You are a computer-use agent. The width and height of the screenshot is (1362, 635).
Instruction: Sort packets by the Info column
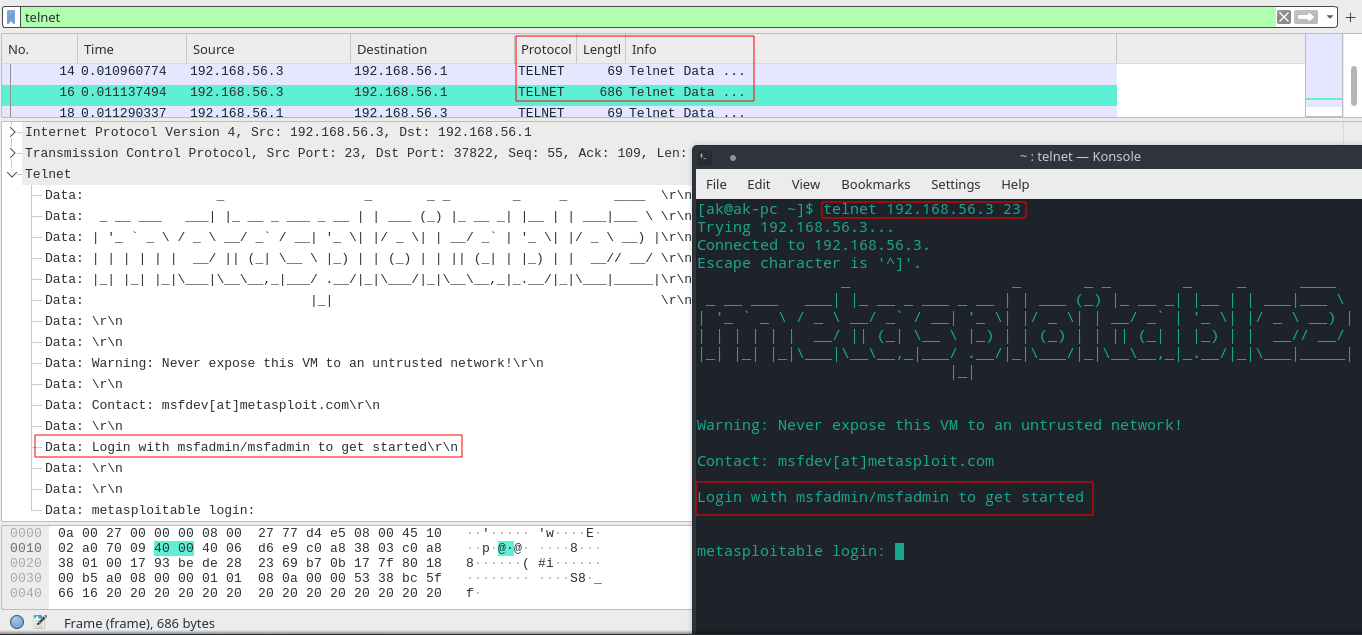tap(870, 49)
